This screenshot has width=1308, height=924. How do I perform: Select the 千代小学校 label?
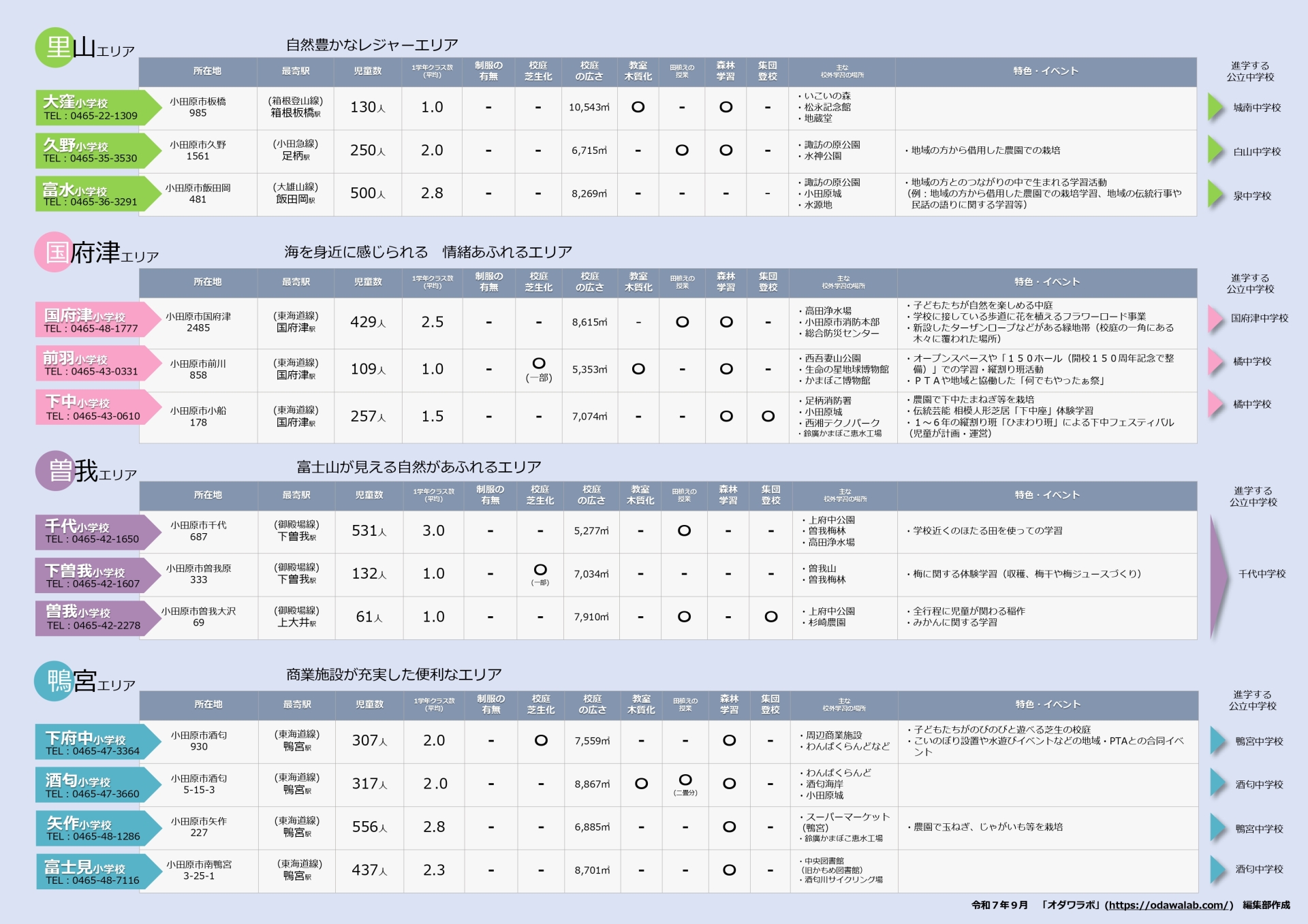(98, 532)
